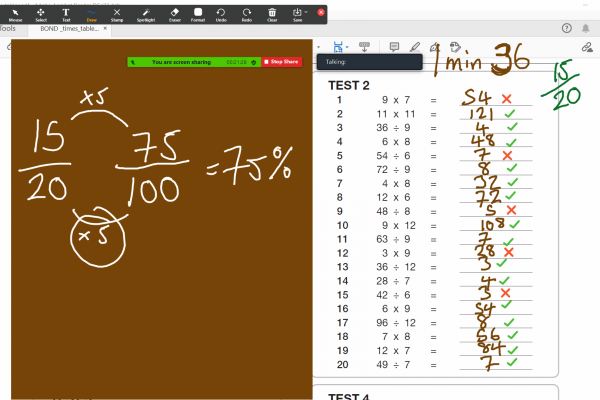Click the Stop Share button
Viewport: 600px width, 400px height.
(x=281, y=62)
